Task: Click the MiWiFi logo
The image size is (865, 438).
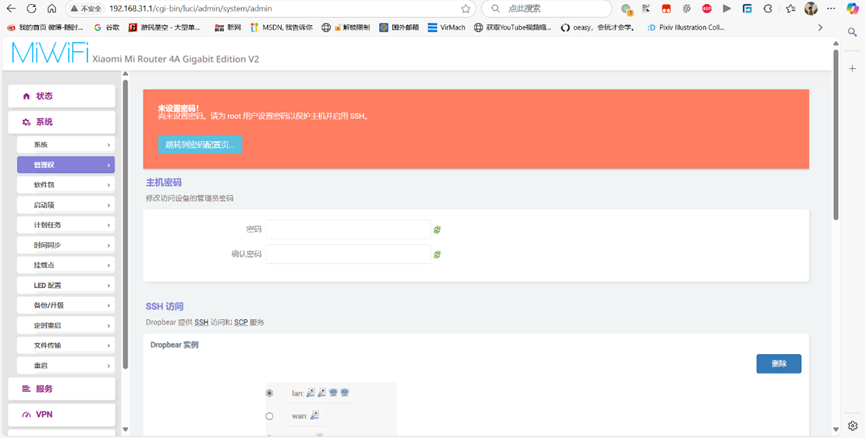Action: pos(49,54)
